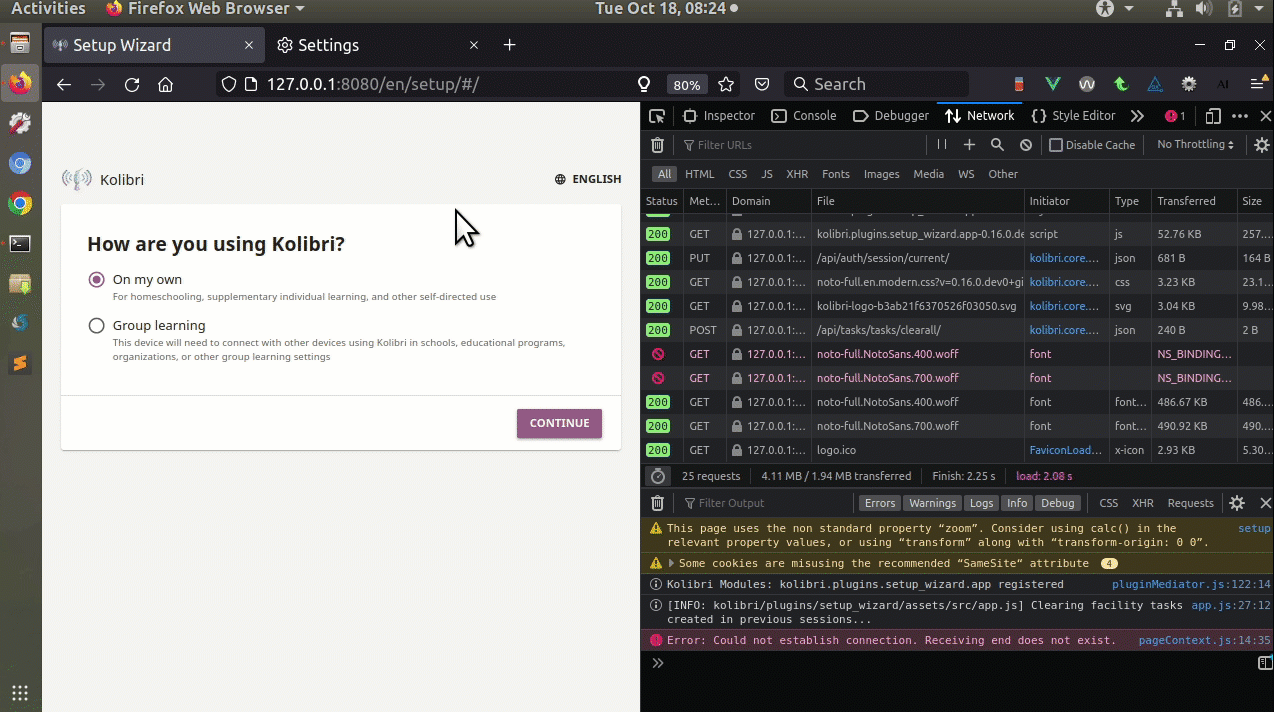Clear the network request list with trash icon
Screen dimensions: 1274x712
pos(657,145)
